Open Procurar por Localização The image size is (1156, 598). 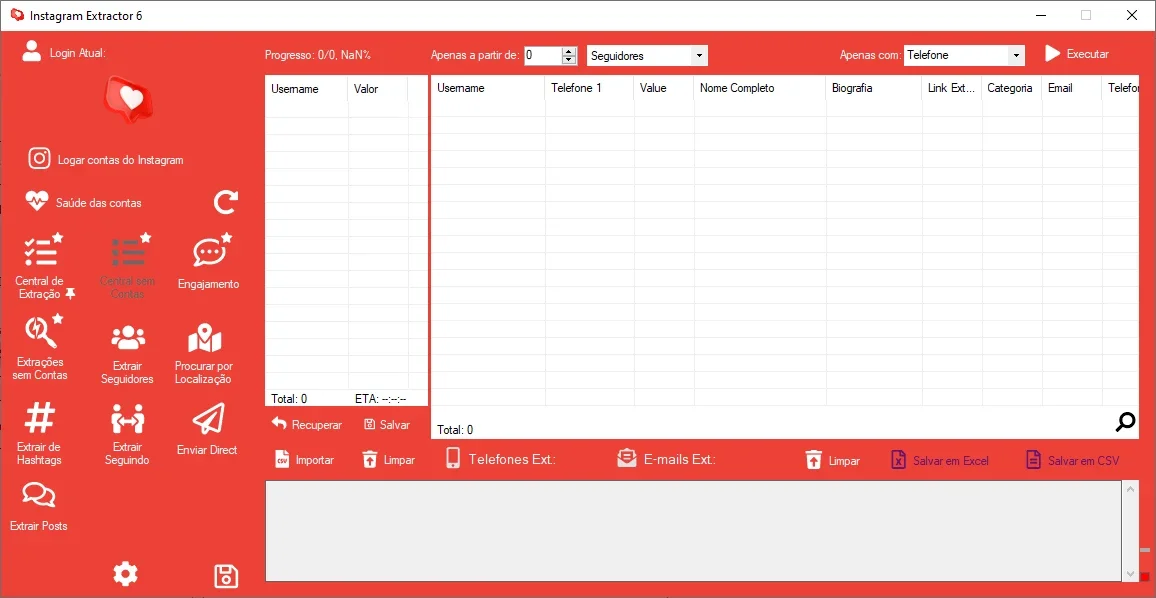[203, 354]
